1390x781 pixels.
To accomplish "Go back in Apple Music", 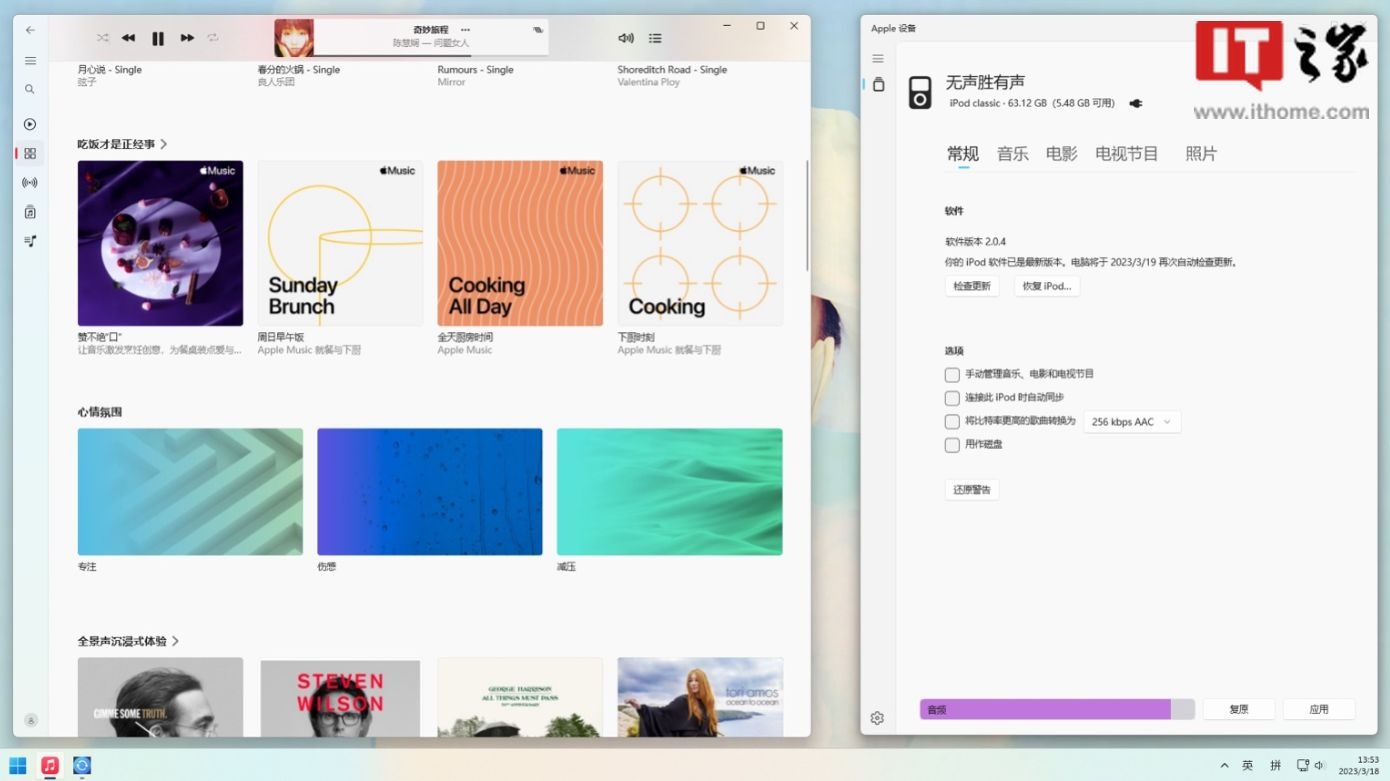I will click(x=30, y=30).
